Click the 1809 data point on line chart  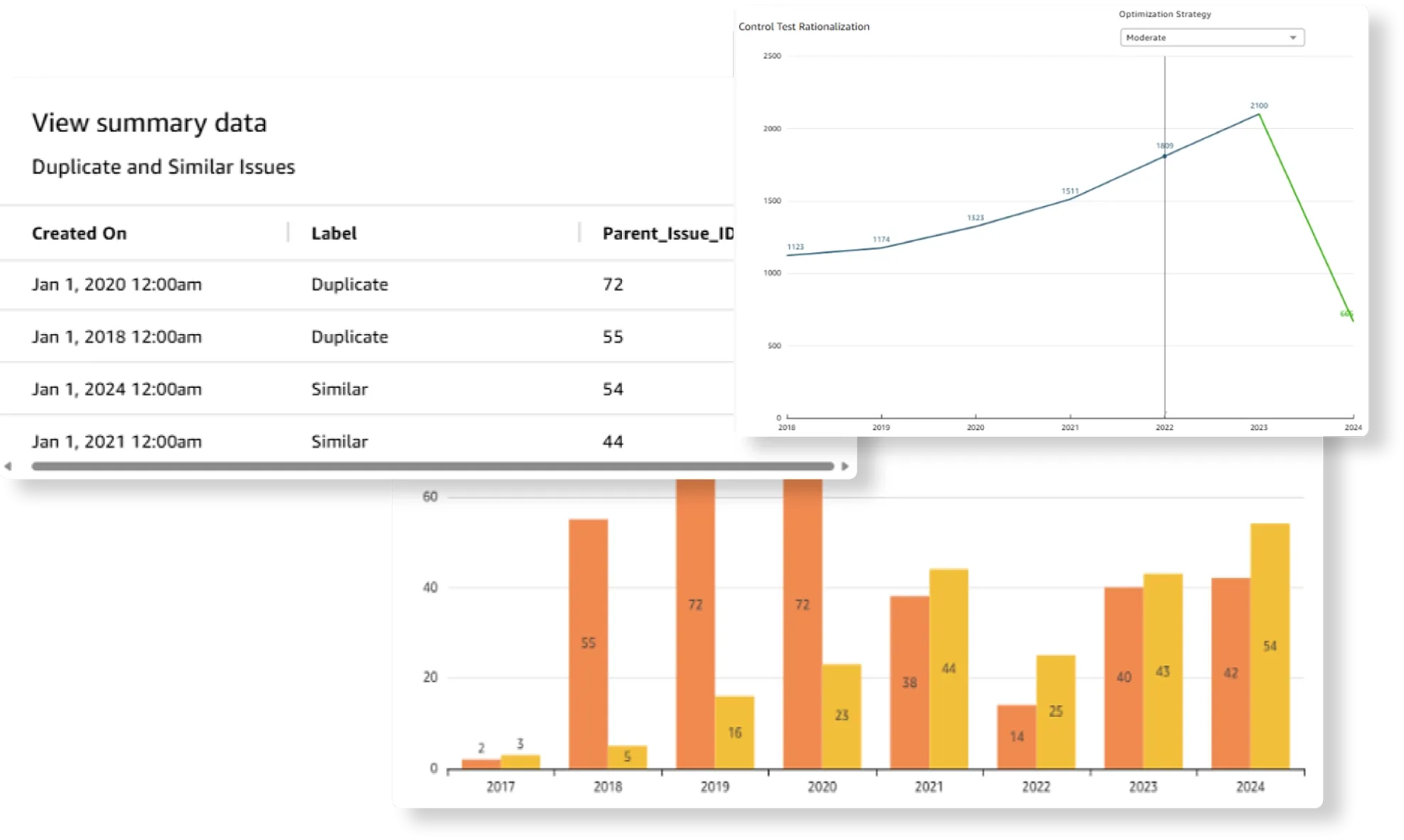(1164, 156)
